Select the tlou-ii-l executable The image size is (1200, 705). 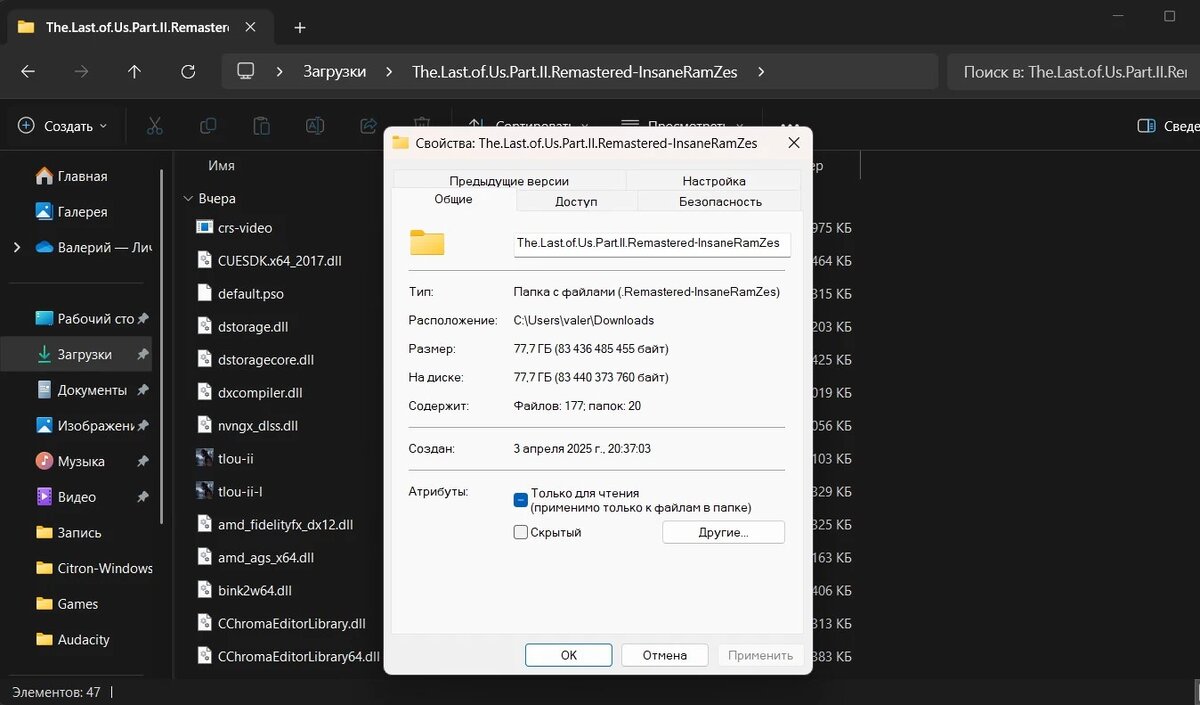[x=240, y=492]
